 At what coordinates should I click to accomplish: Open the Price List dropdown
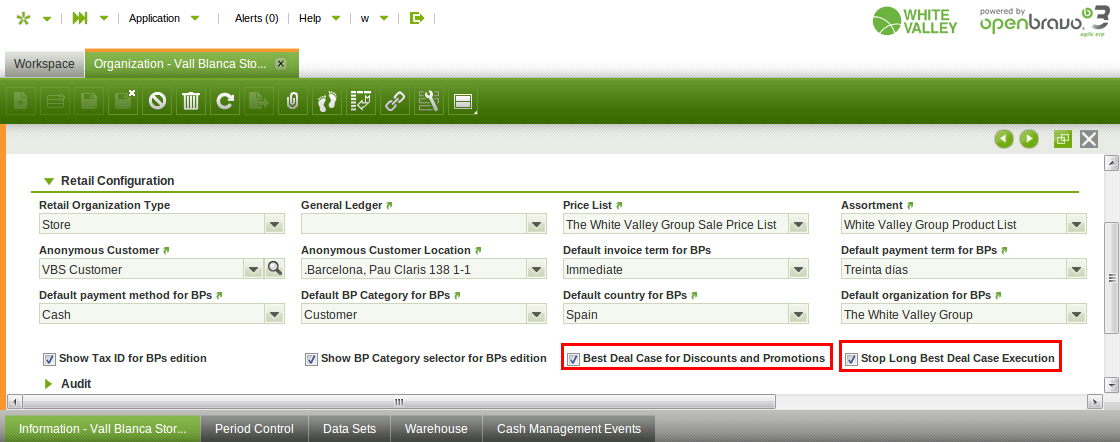(798, 225)
